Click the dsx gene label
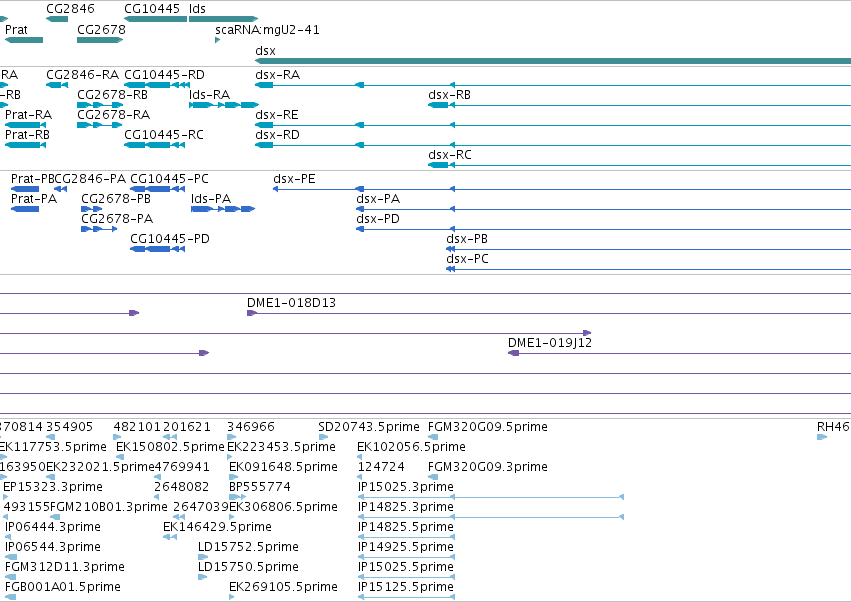Image resolution: width=851 pixels, height=602 pixels. tap(265, 50)
